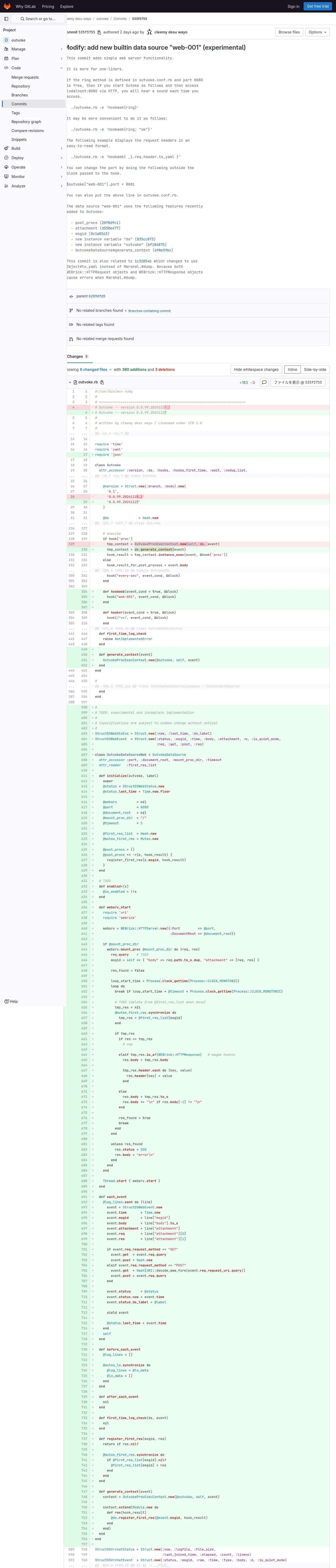Copy the outvoke.rb file path
The width and height of the screenshot is (336, 1568).
pos(102,382)
